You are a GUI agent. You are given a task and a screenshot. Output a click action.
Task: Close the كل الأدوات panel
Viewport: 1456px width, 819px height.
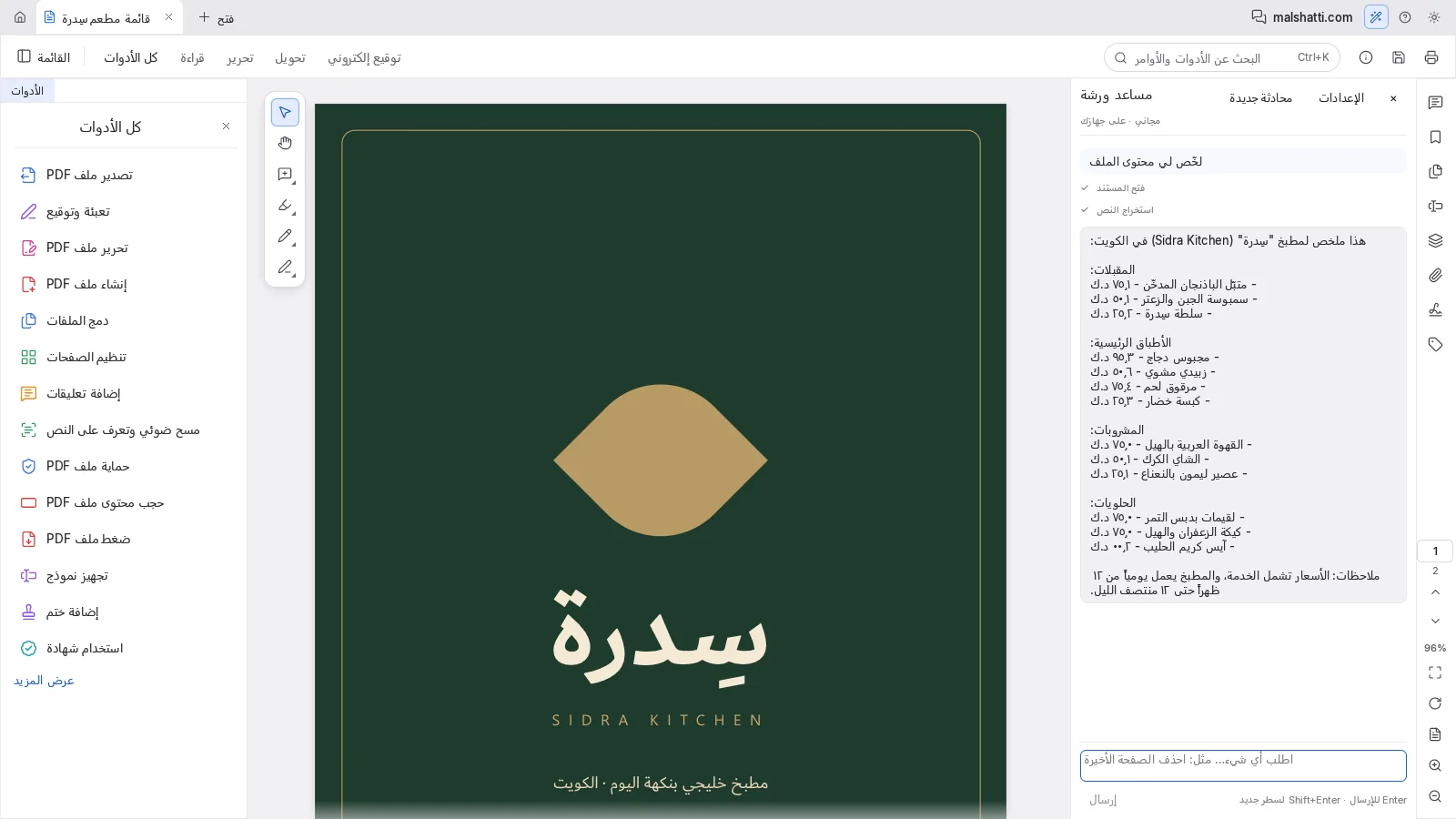[x=227, y=126]
